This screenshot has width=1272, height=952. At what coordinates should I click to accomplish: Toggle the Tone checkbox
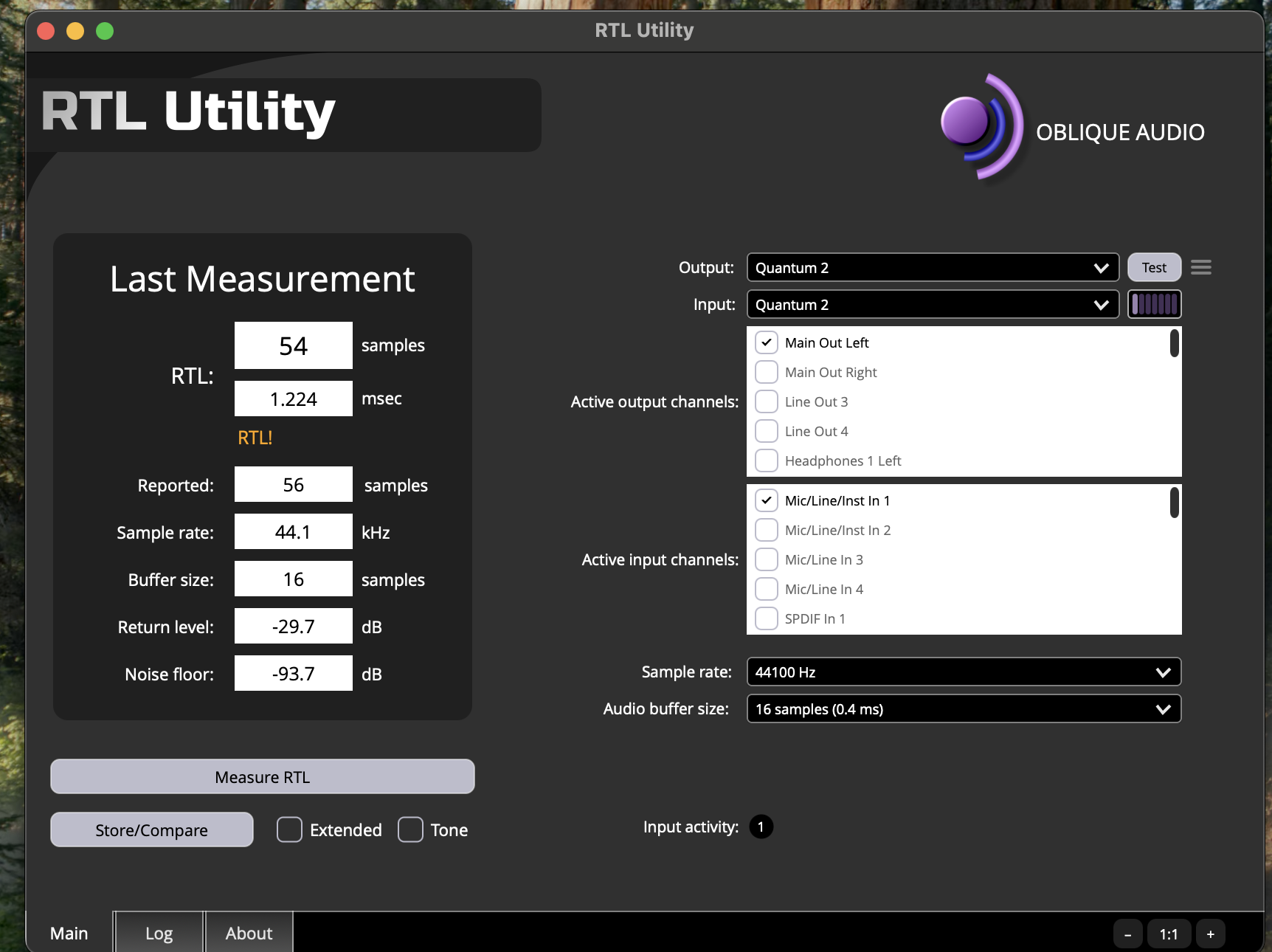coord(410,829)
